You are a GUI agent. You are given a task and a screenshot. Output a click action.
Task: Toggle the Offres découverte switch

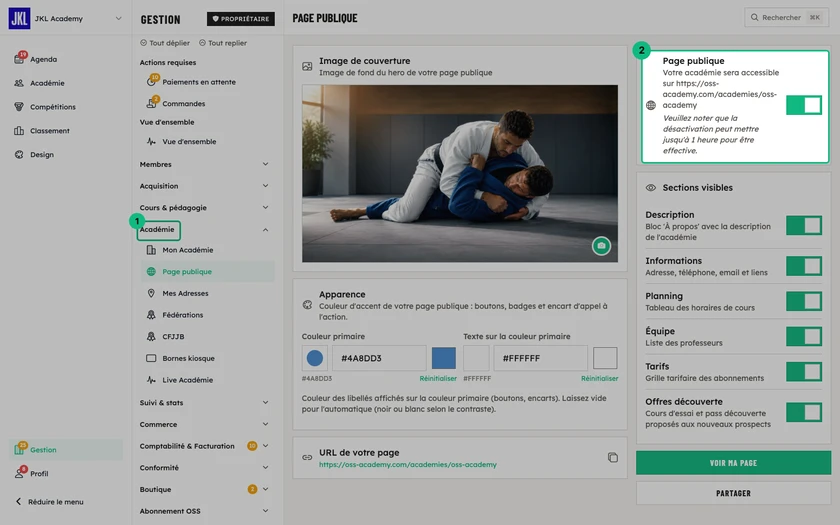pyautogui.click(x=804, y=412)
